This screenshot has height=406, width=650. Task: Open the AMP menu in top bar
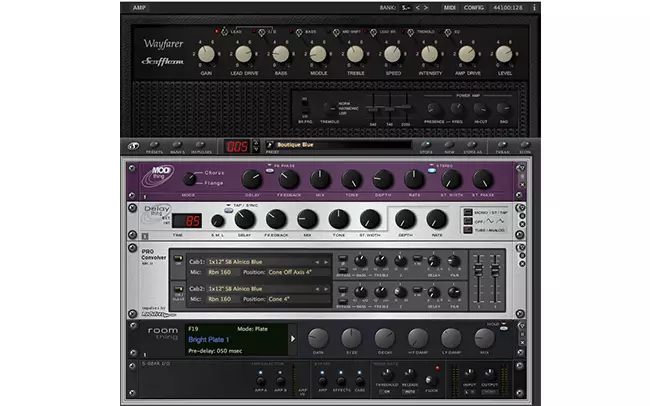click(x=139, y=7)
